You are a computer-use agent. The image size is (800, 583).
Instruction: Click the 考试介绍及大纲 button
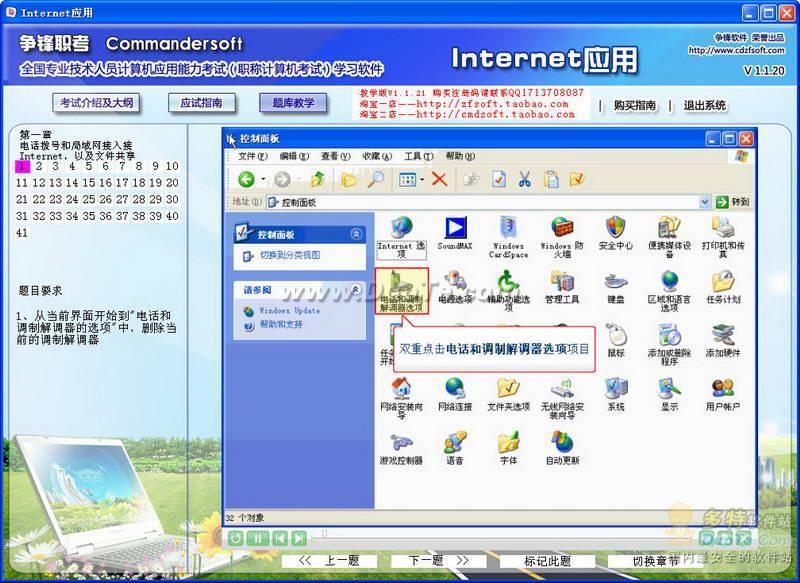(96, 103)
